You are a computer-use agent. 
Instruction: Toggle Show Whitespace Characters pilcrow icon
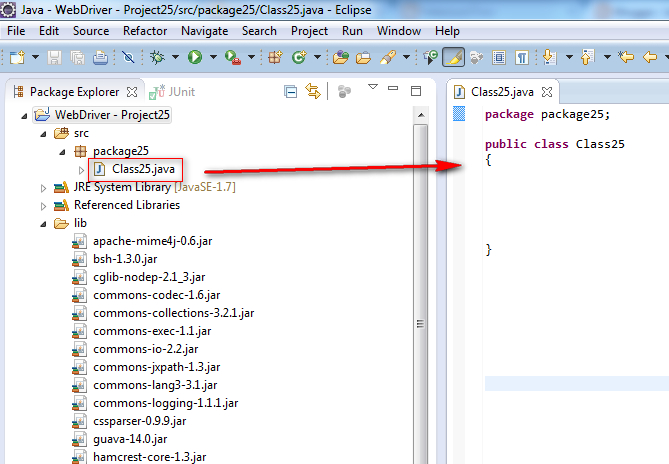click(522, 57)
